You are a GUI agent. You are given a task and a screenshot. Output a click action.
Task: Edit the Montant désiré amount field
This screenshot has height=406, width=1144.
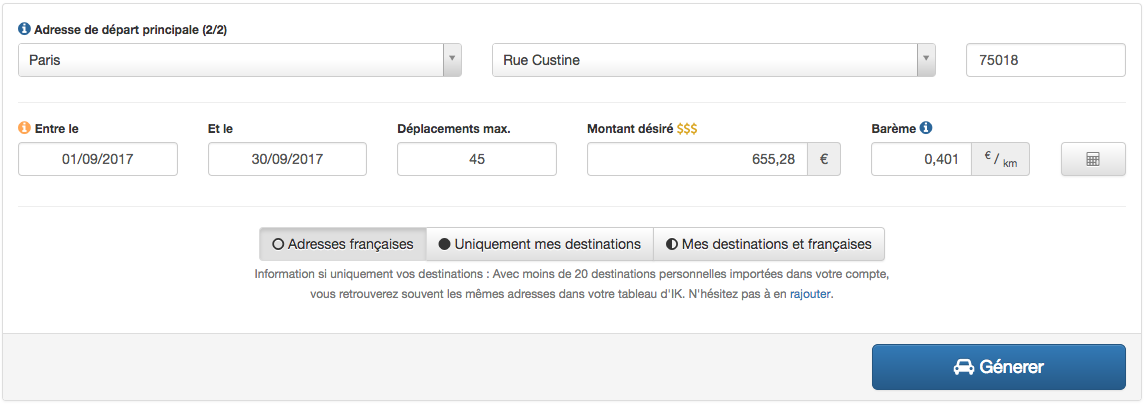click(x=696, y=160)
